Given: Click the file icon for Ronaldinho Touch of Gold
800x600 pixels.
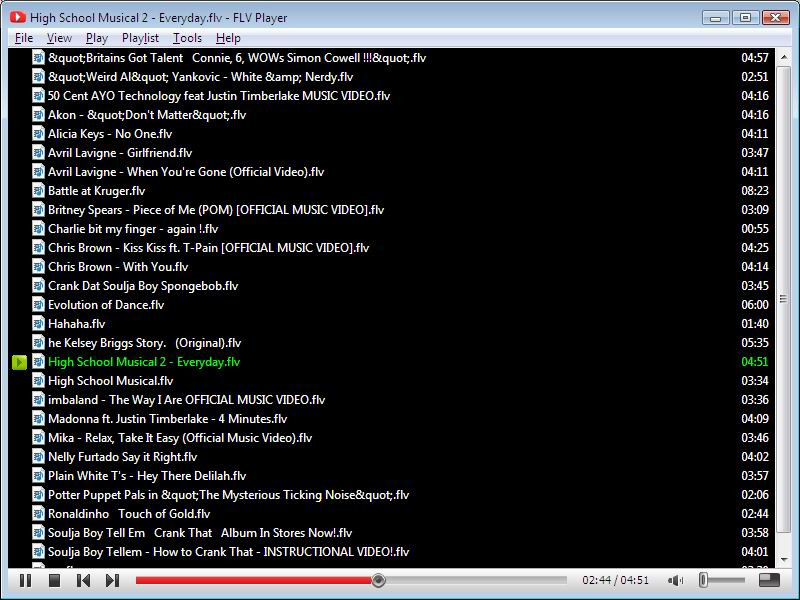Looking at the screenshot, I should click(x=38, y=514).
